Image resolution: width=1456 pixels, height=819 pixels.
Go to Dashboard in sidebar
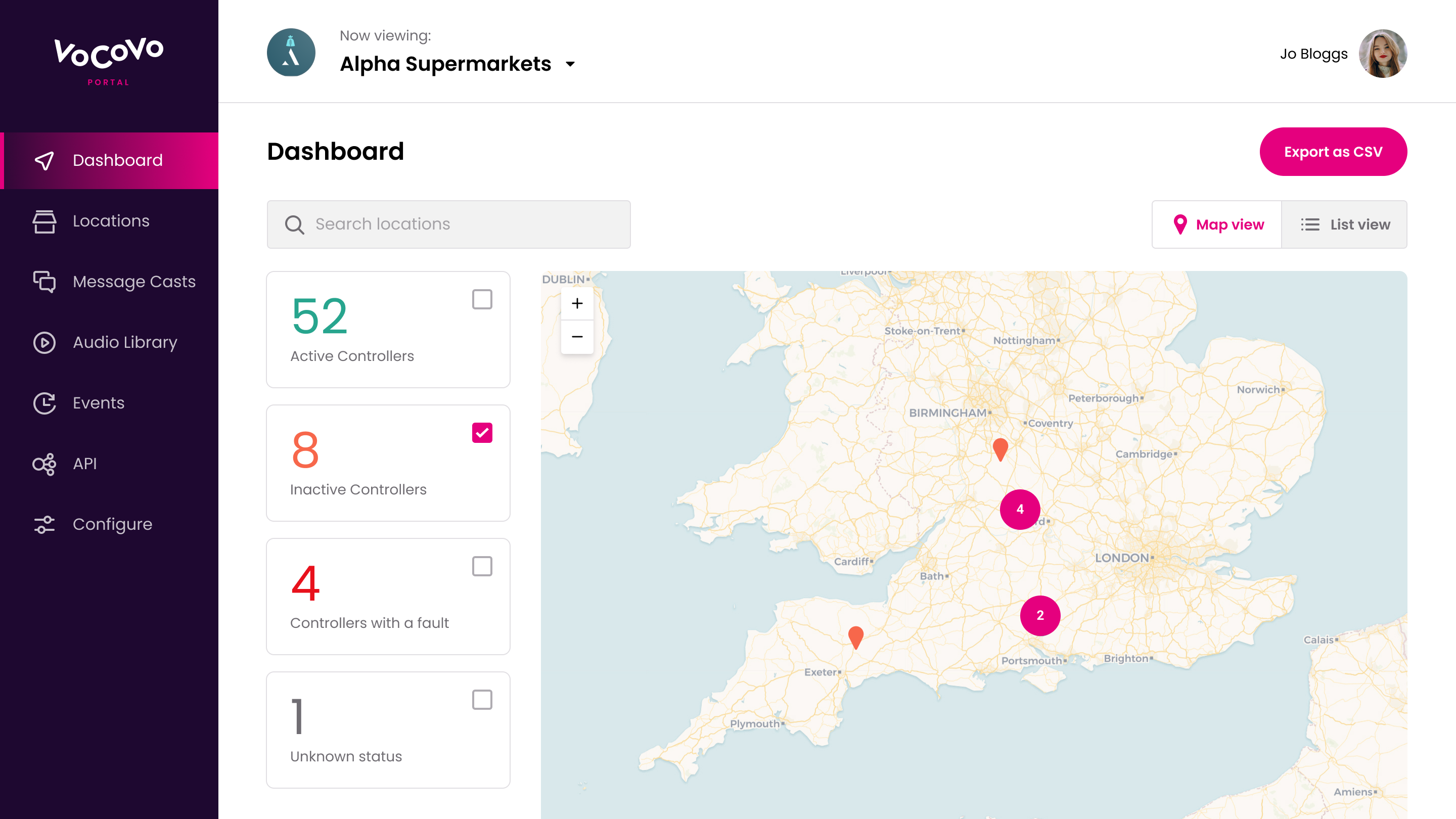pos(109,161)
